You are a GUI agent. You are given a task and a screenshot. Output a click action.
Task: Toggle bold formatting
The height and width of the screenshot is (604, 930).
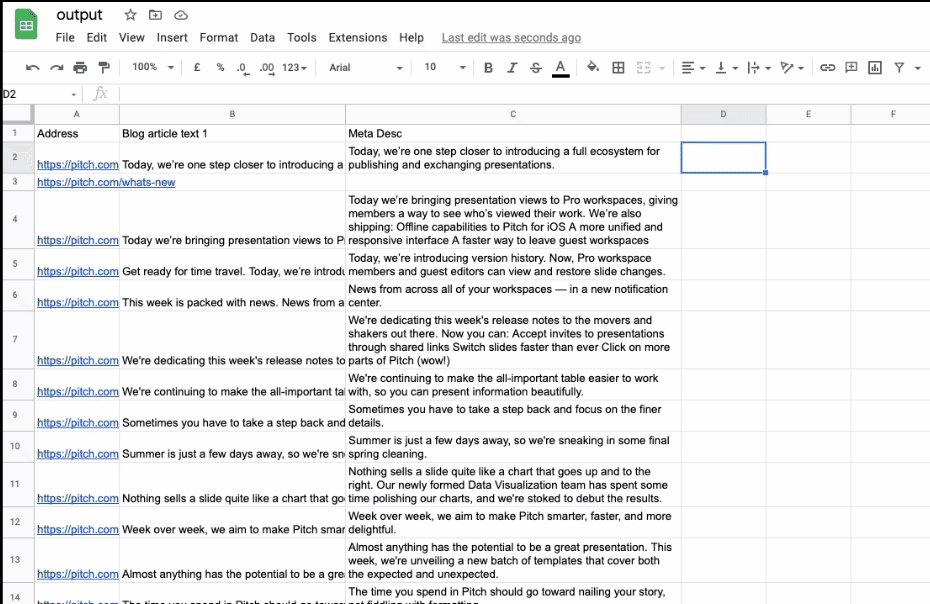[x=488, y=68]
